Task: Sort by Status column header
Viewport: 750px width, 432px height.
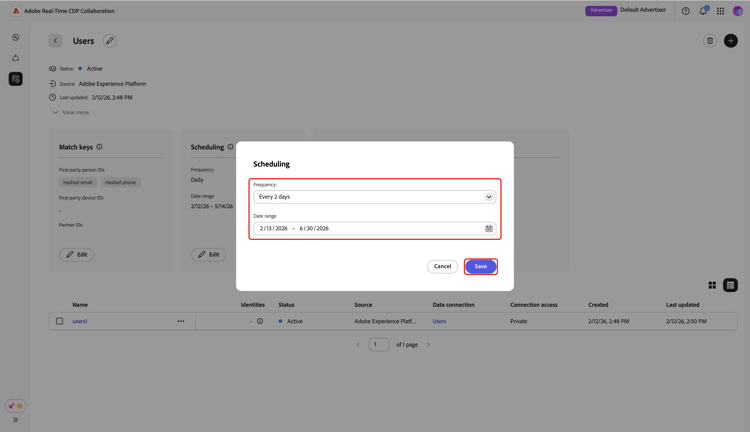Action: (286, 305)
